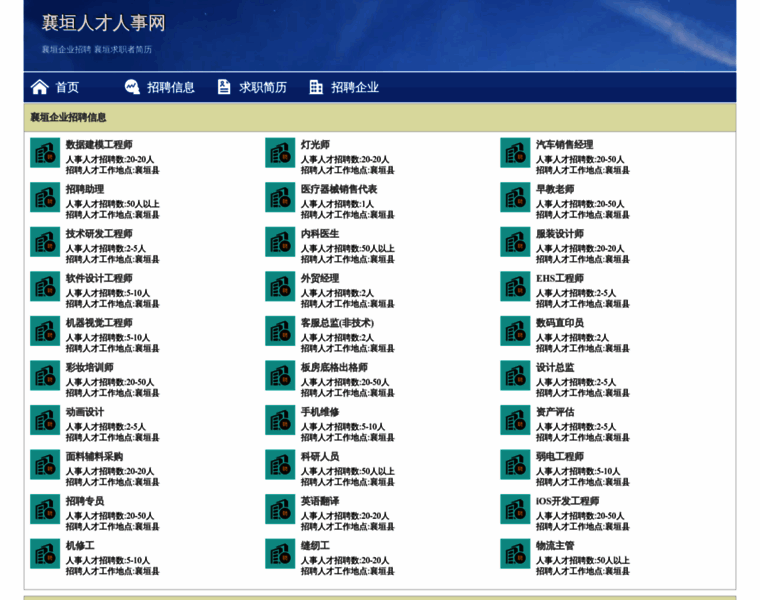Open the 英语翻译 job listing
Viewport: 760px width, 600px height.
[x=320, y=501]
